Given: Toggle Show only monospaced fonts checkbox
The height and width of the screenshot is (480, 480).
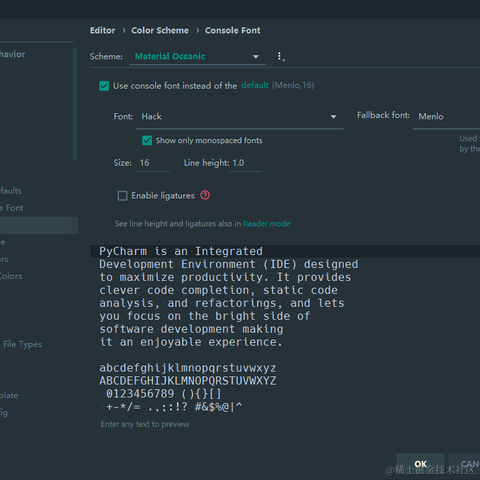Looking at the screenshot, I should coord(147,140).
